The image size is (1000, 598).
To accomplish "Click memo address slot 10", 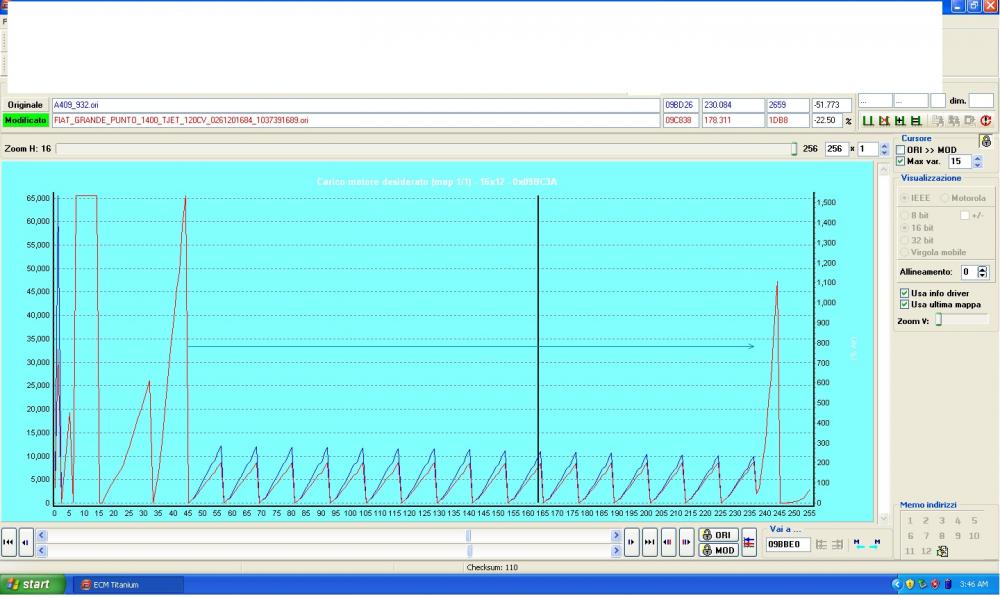I will tap(974, 536).
